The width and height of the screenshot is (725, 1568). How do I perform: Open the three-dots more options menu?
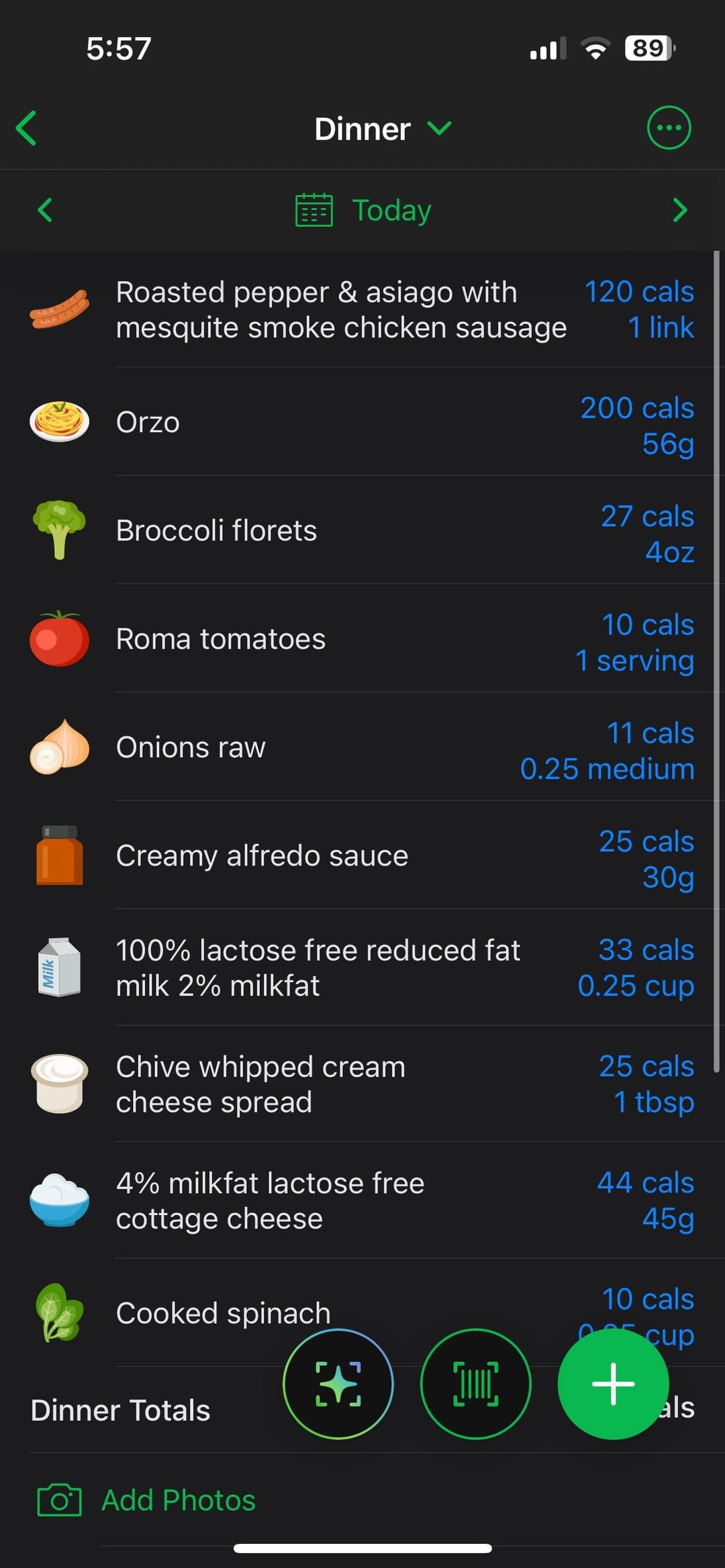click(x=668, y=127)
